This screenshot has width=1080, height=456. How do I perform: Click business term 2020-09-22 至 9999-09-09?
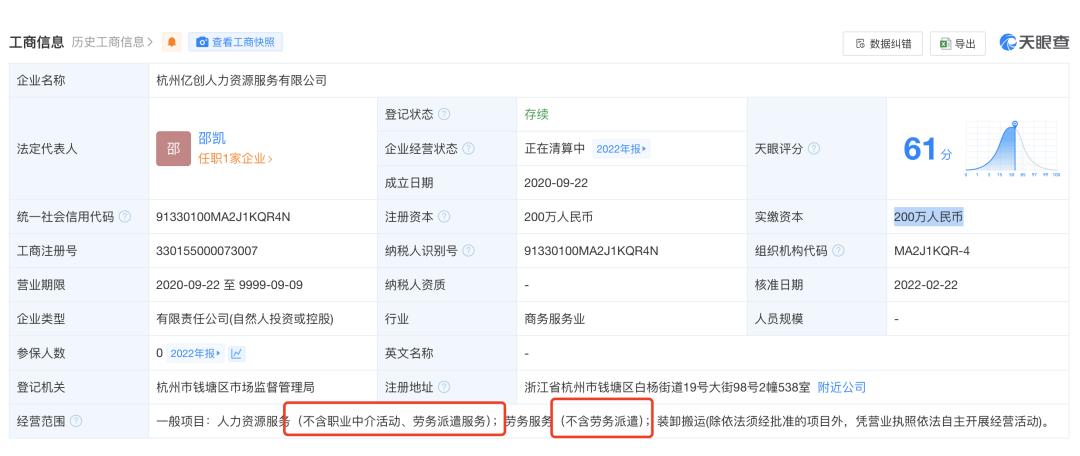(x=229, y=284)
